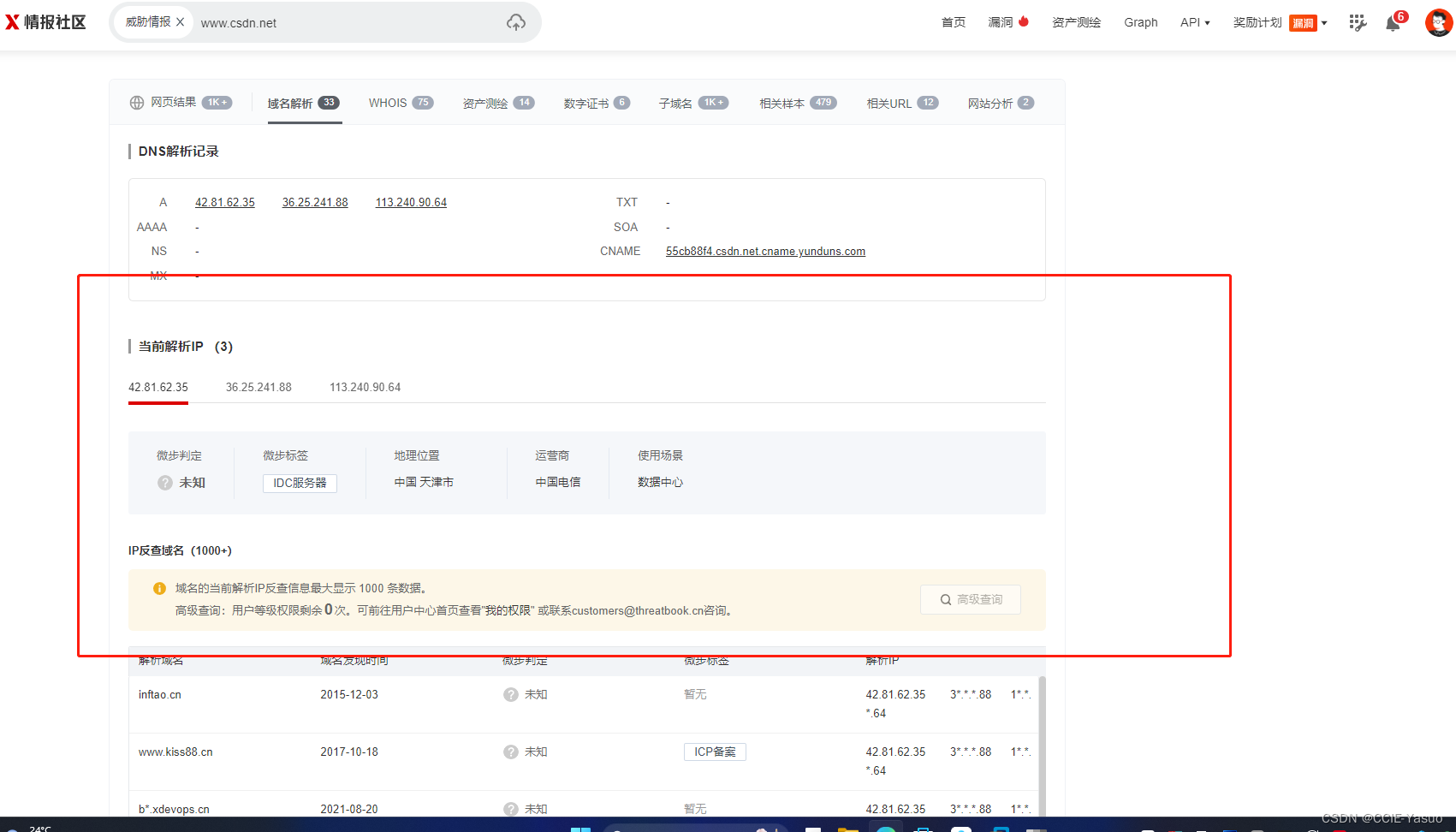Select the 42.81.62.35 resolved IP tab
The image size is (1456, 832).
pos(158,388)
